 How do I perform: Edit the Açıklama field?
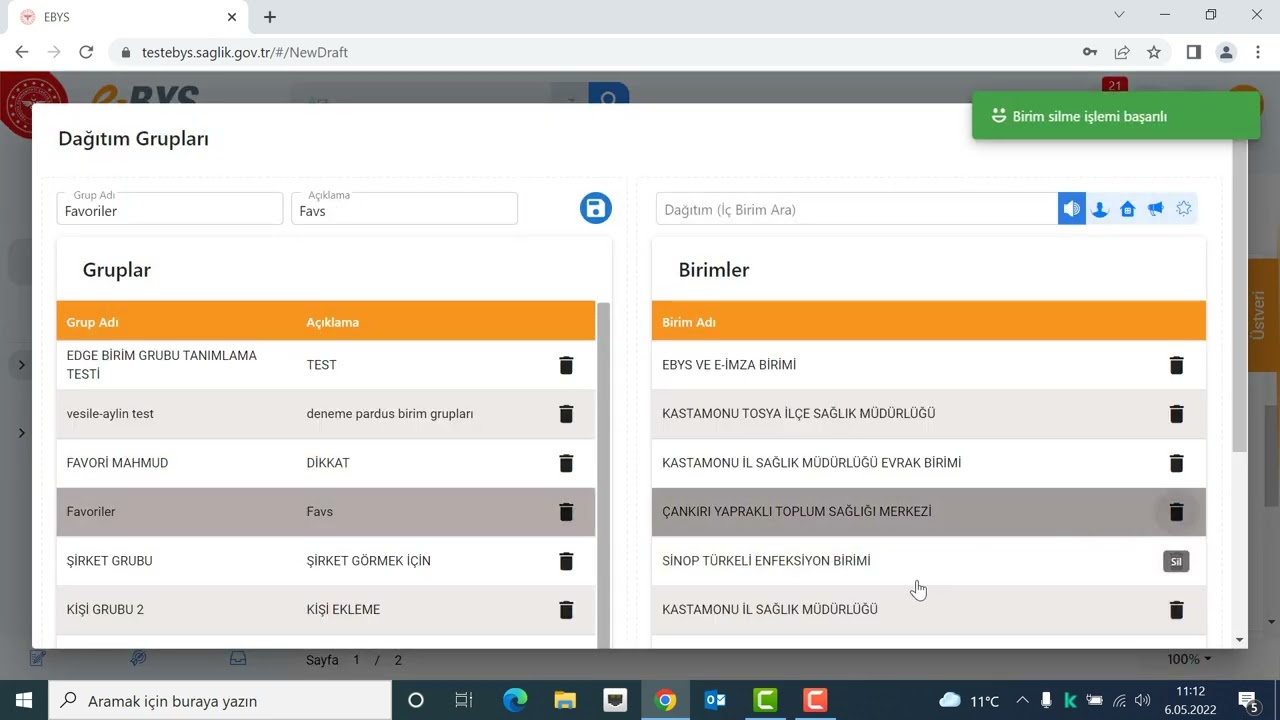[x=404, y=209]
